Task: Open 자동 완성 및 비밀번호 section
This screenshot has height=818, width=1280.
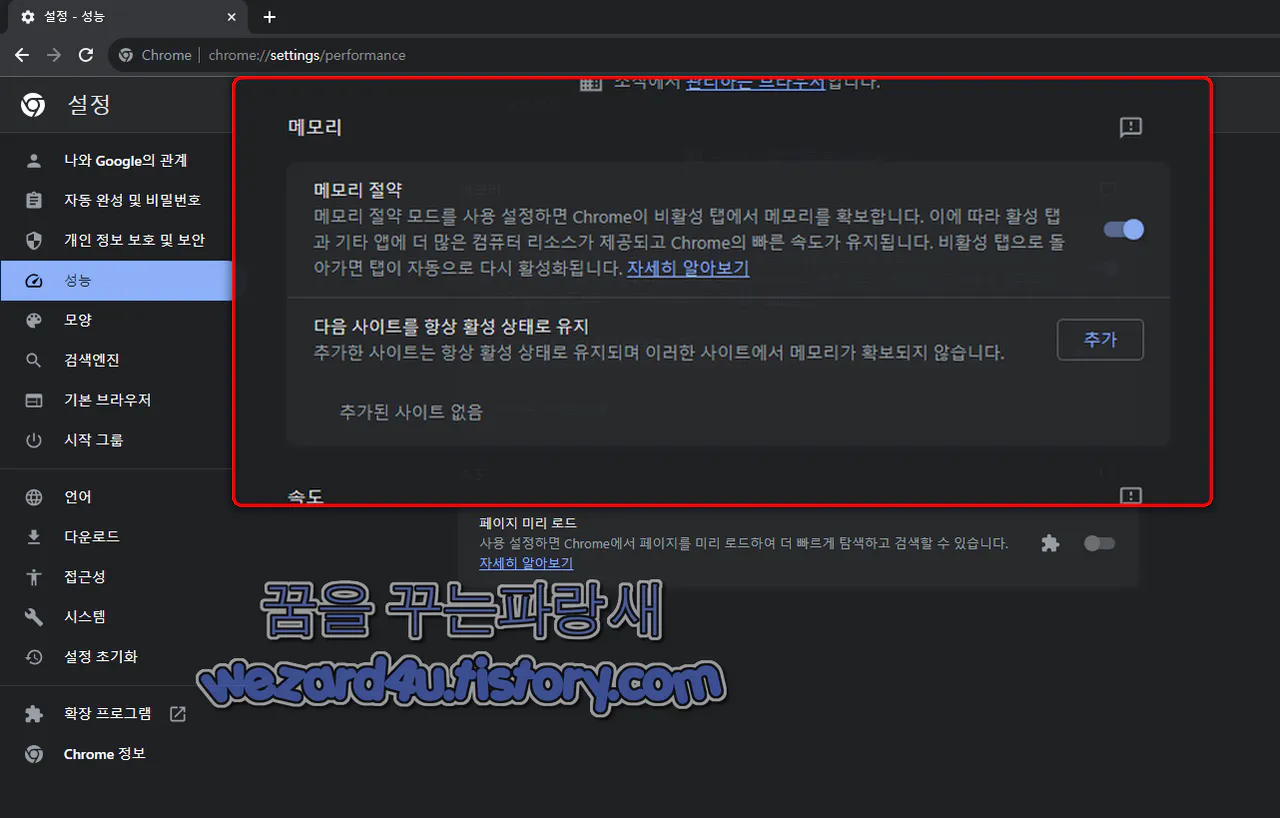Action: (116, 200)
